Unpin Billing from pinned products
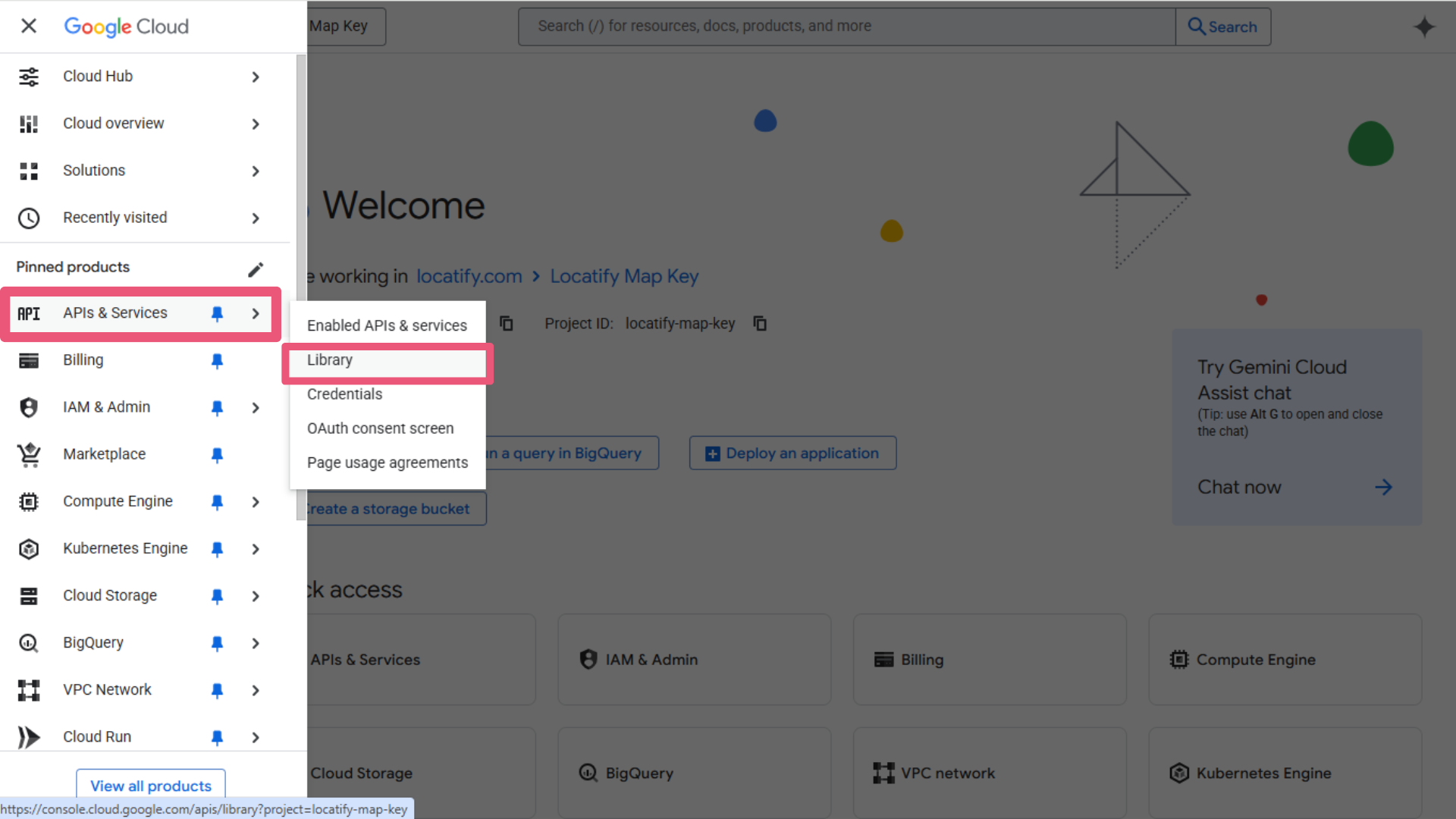The height and width of the screenshot is (819, 1456). tap(217, 361)
